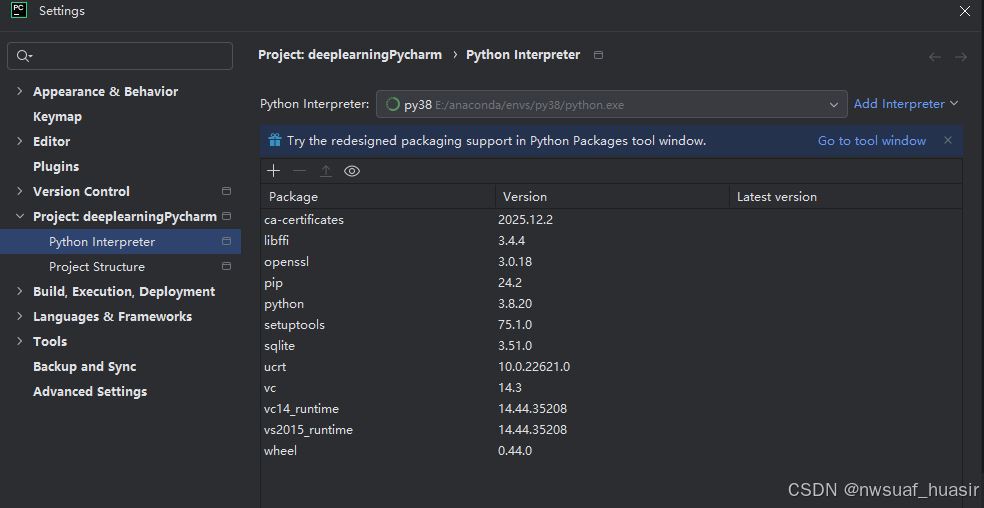Open the Python Interpreter dropdown
Screen dimensions: 984x508
coord(834,104)
